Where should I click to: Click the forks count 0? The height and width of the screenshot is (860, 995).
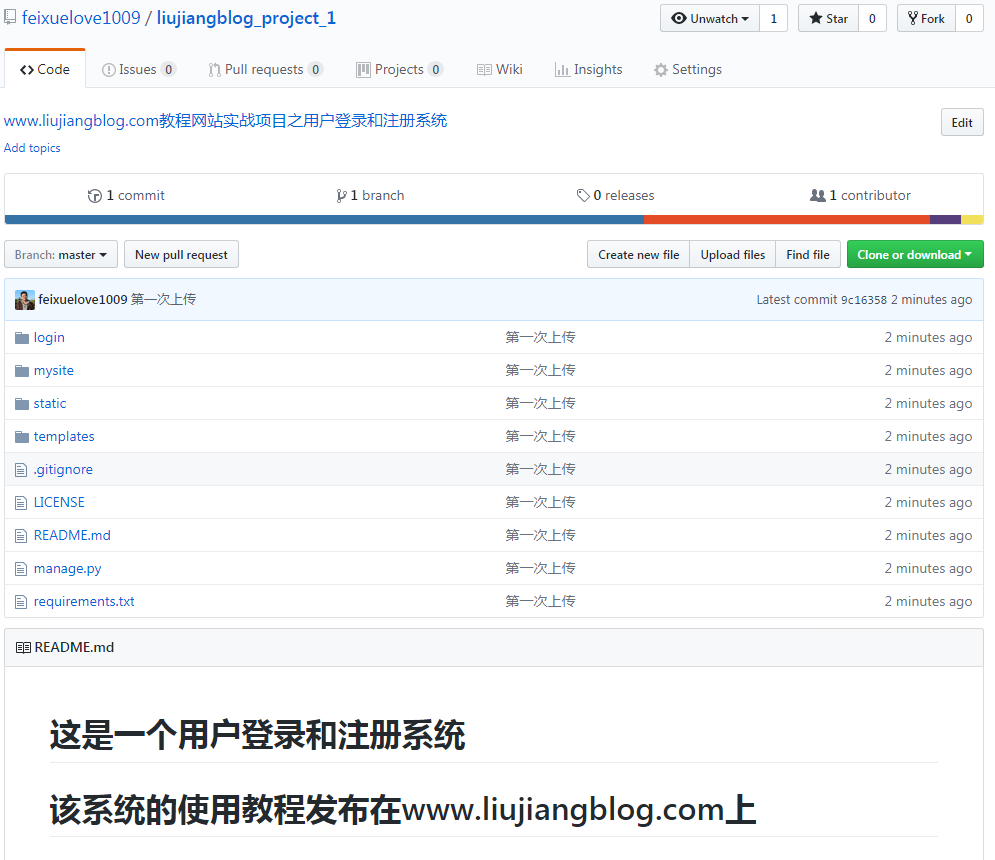coord(969,18)
